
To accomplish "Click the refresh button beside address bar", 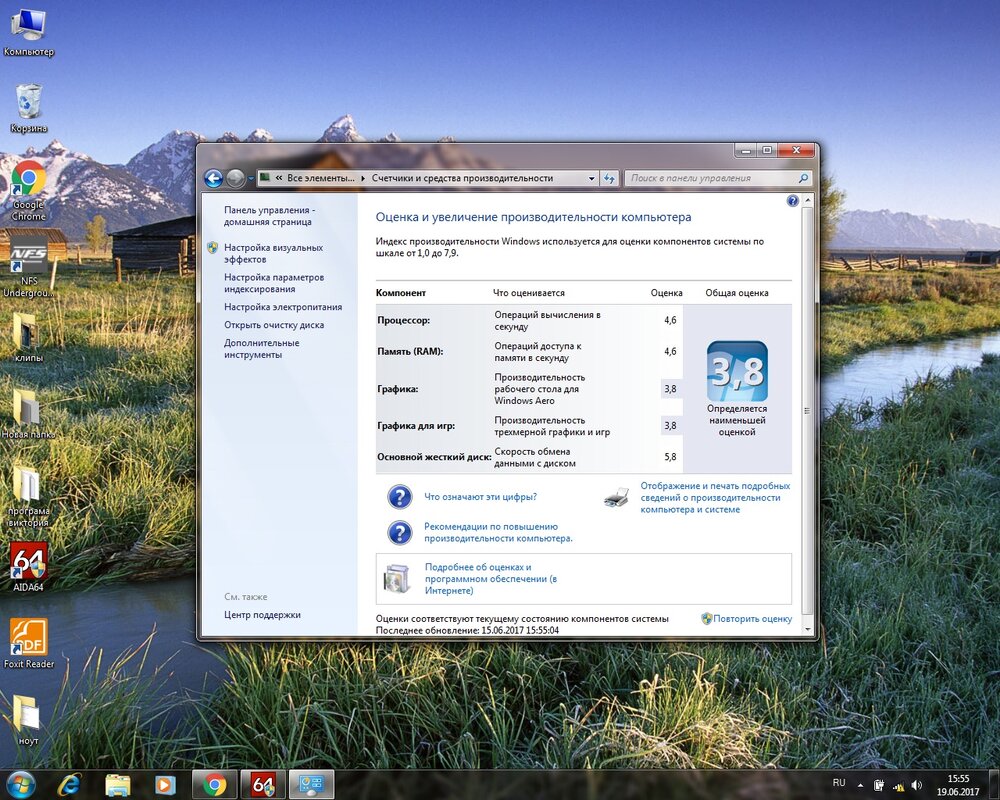I will tap(609, 178).
